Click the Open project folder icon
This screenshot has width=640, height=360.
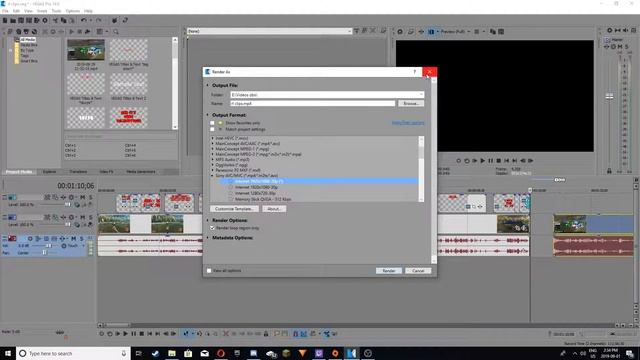(x=13, y=20)
